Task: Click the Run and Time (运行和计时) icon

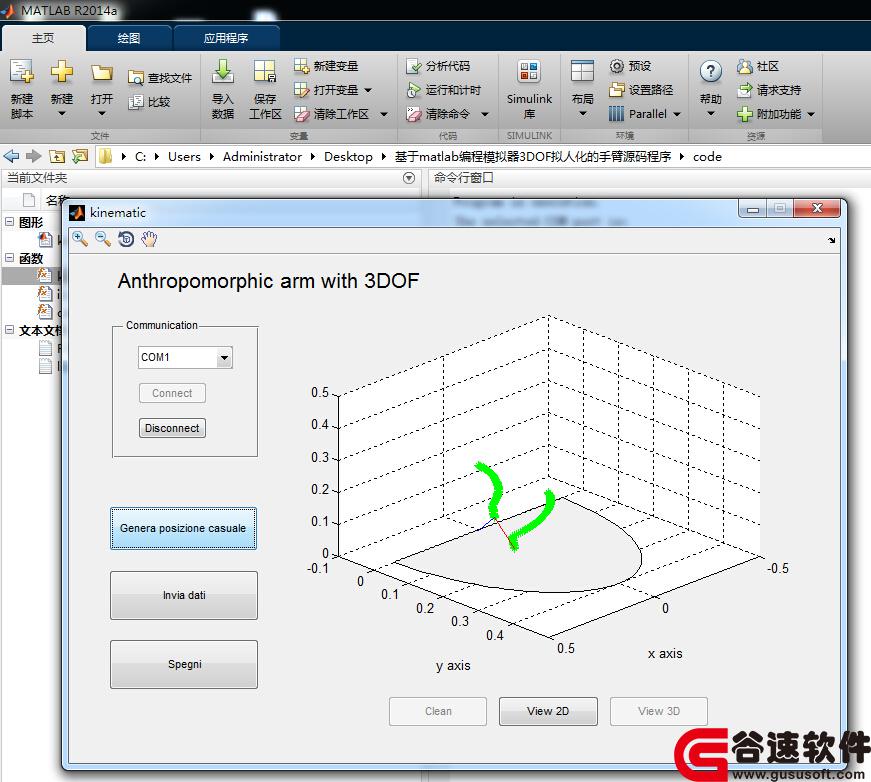Action: click(x=413, y=90)
